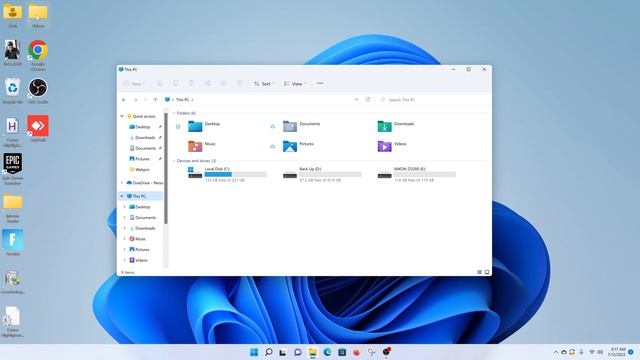Image resolution: width=640 pixels, height=360 pixels.
Task: Click the Search This PC field
Action: 433,100
